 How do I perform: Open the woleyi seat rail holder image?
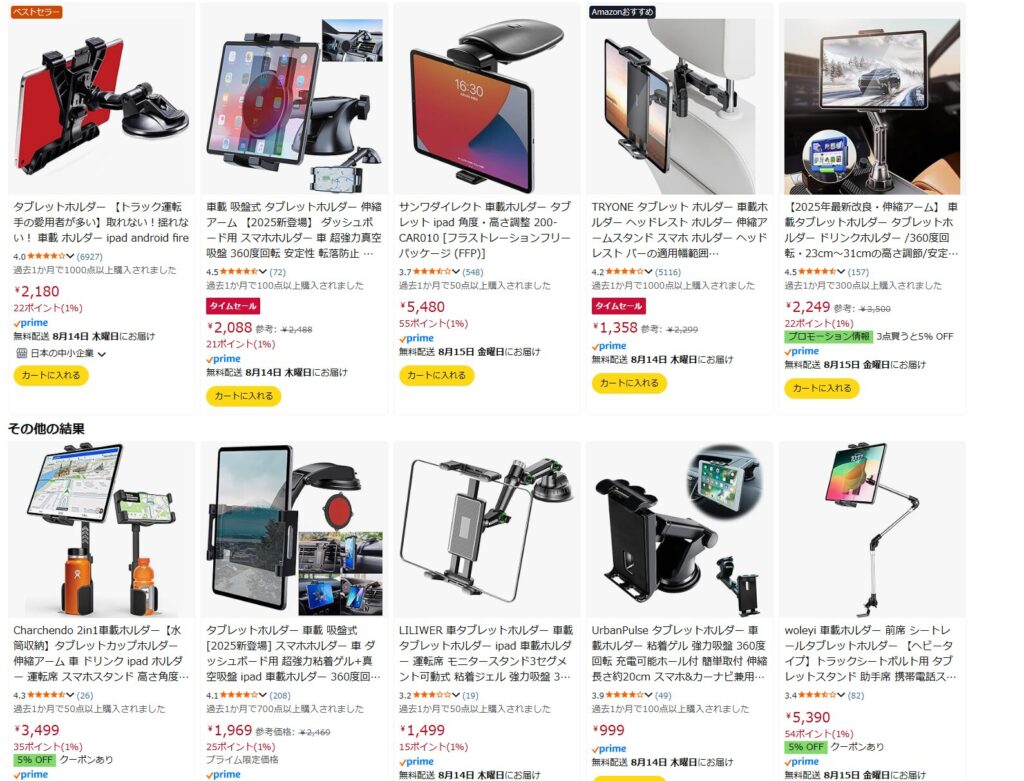coord(872,530)
